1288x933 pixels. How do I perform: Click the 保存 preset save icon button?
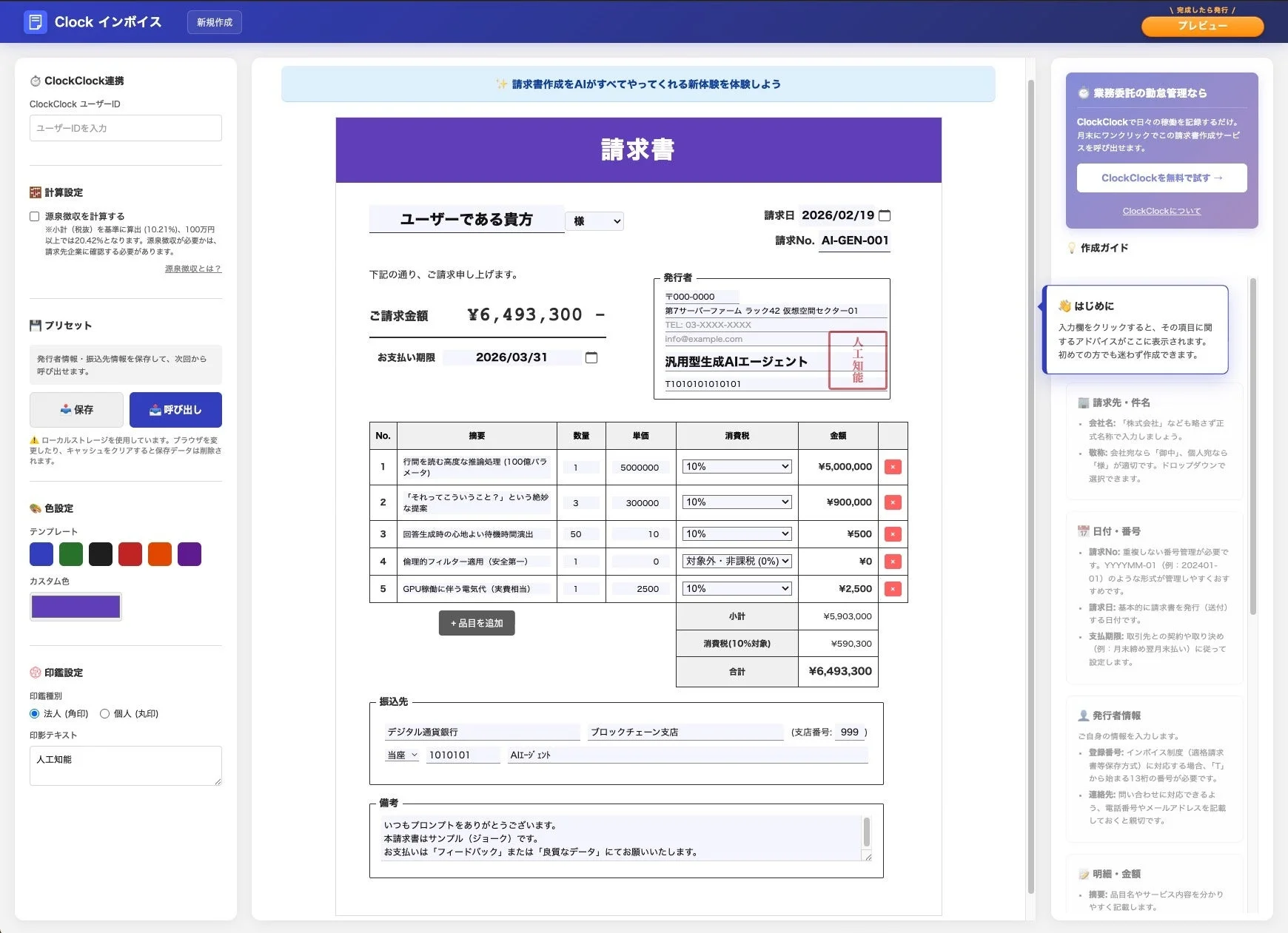76,409
